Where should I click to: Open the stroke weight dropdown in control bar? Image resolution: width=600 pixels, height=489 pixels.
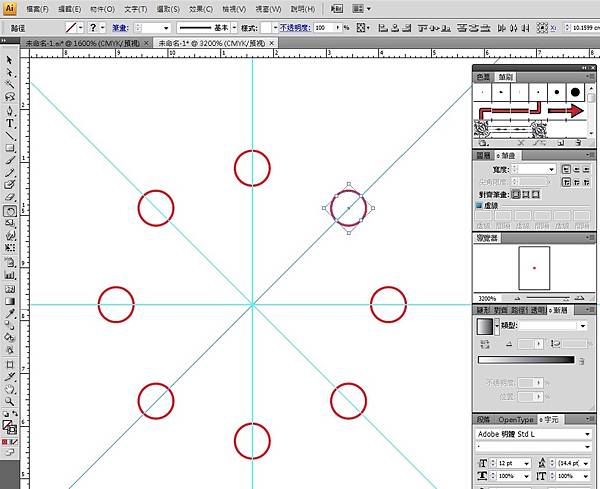(166, 28)
